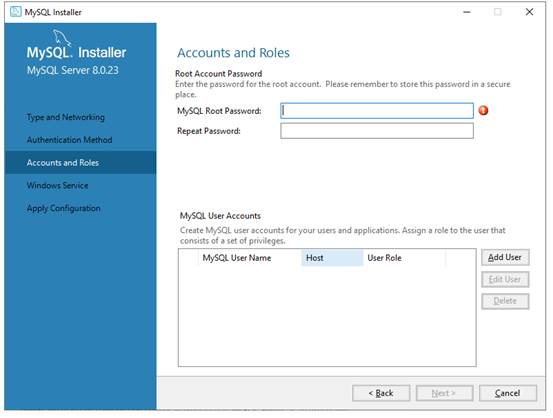Go back with the Back button
Image resolution: width=553 pixels, height=418 pixels.
tap(381, 393)
